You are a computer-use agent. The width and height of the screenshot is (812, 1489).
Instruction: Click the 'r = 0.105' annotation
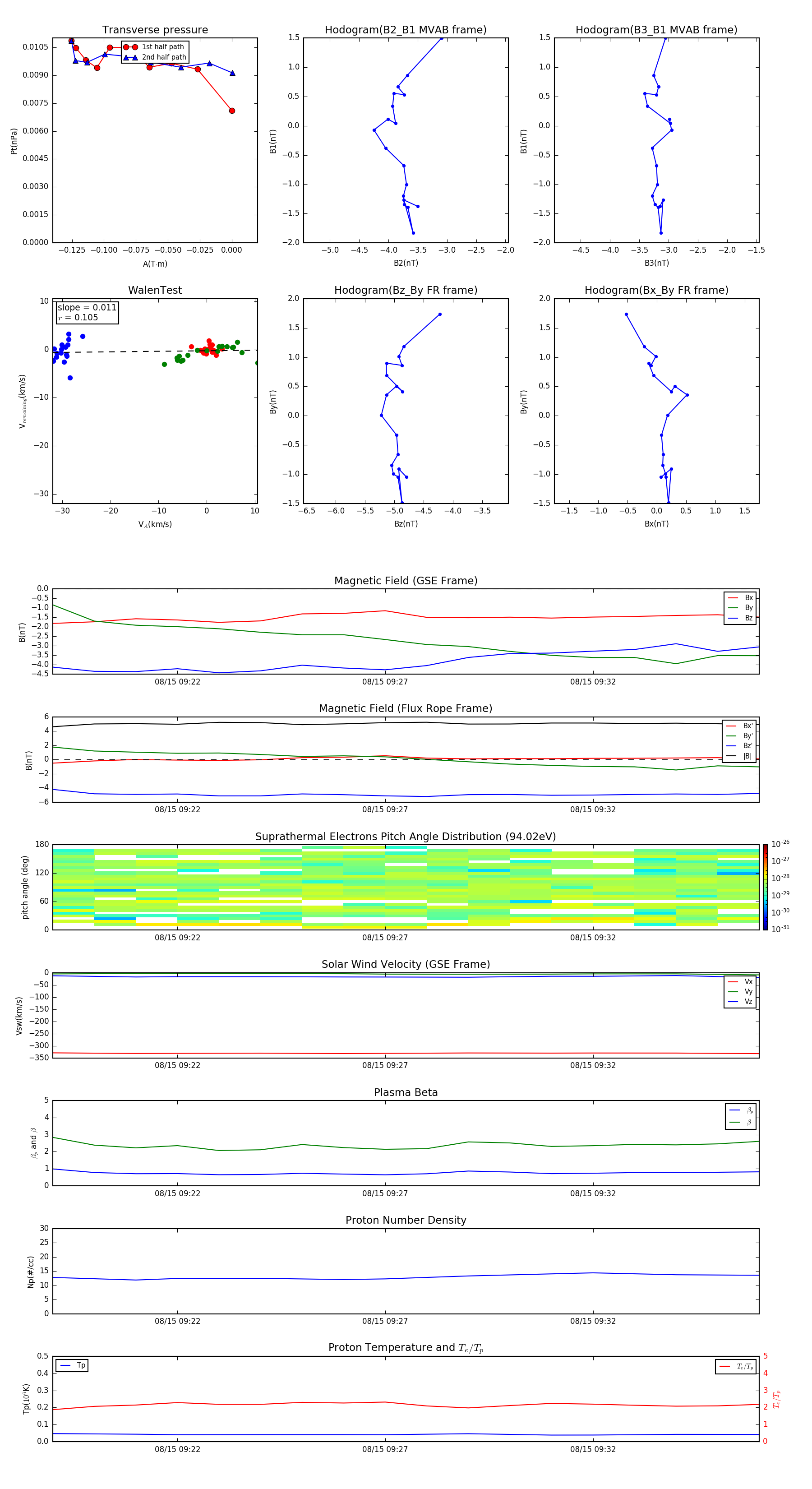[x=78, y=317]
